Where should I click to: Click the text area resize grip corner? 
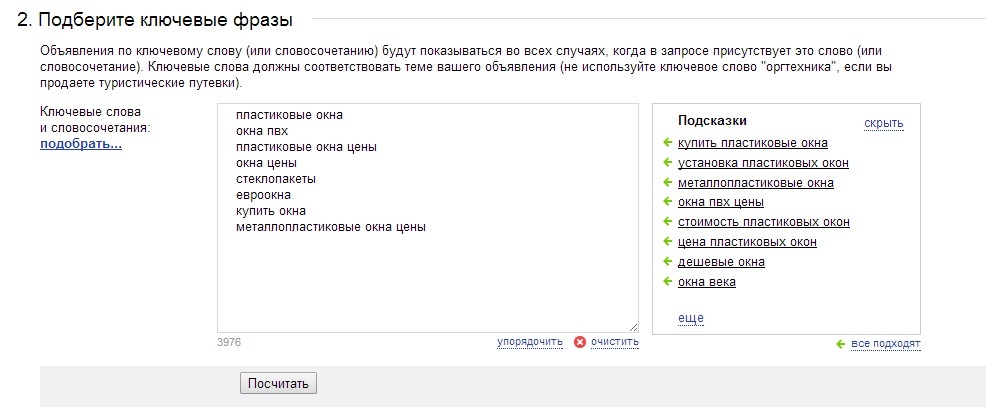633,327
